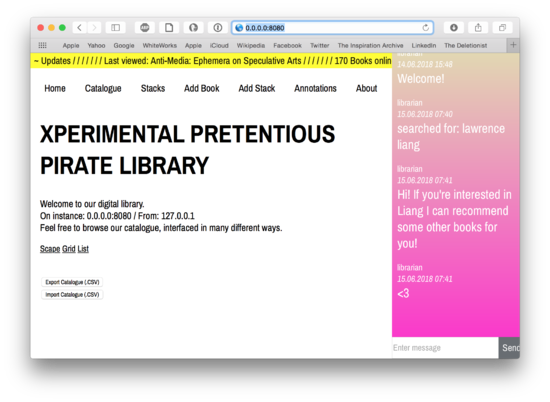550x402 pixels.
Task: Click the reload icon in address bar
Action: (425, 28)
